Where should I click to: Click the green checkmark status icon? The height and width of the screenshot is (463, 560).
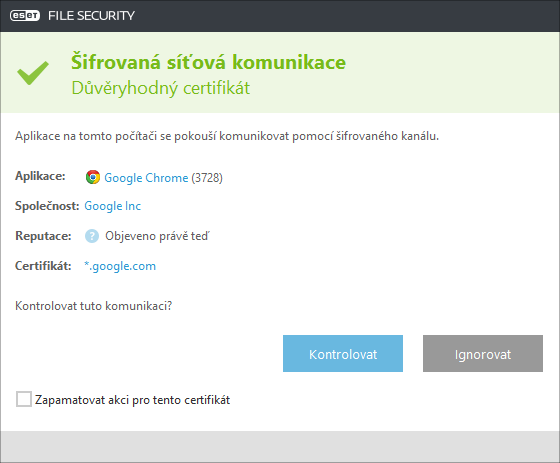pos(33,73)
